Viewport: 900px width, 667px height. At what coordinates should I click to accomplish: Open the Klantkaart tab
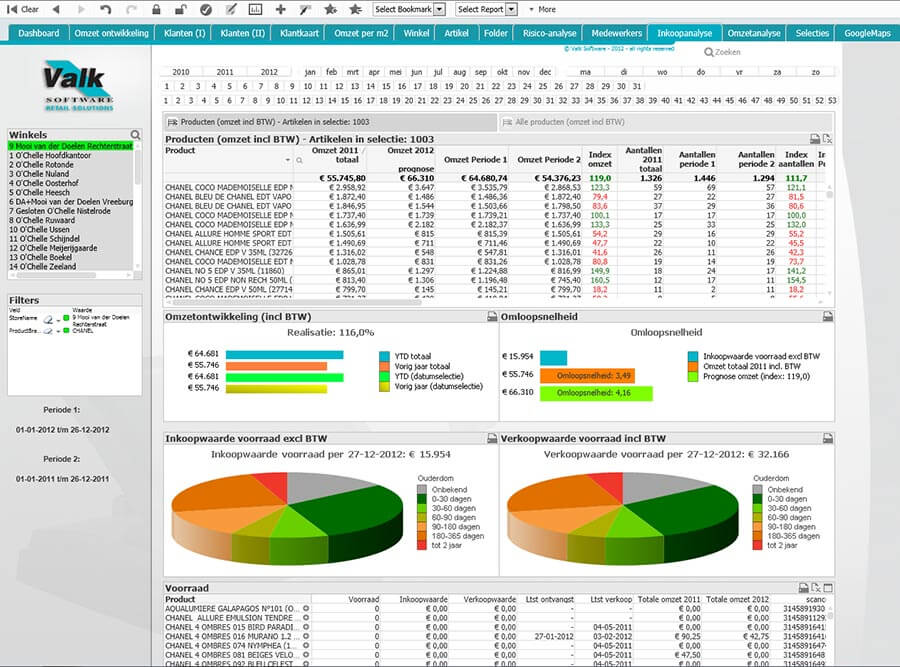pos(299,33)
